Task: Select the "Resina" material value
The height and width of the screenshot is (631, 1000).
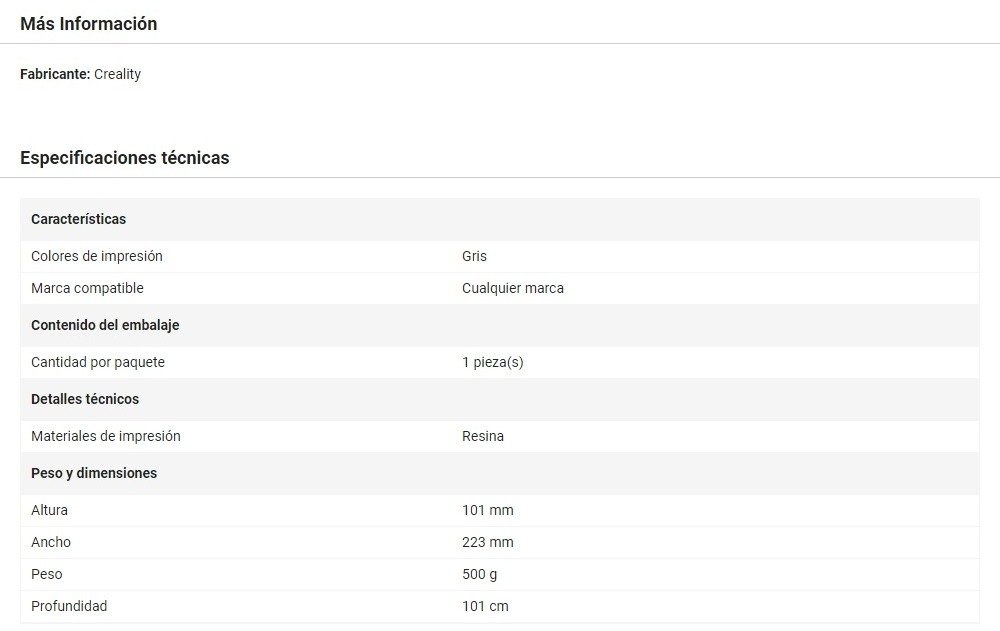Action: click(x=482, y=436)
